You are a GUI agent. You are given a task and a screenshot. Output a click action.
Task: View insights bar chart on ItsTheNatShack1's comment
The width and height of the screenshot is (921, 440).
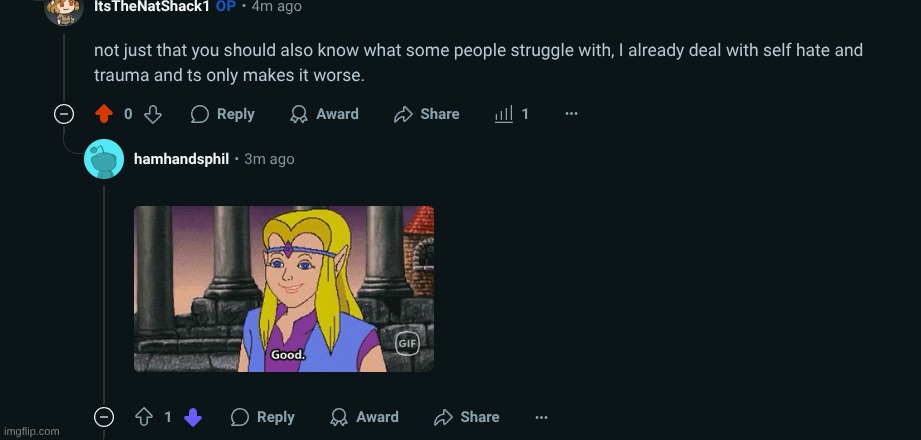click(x=511, y=114)
